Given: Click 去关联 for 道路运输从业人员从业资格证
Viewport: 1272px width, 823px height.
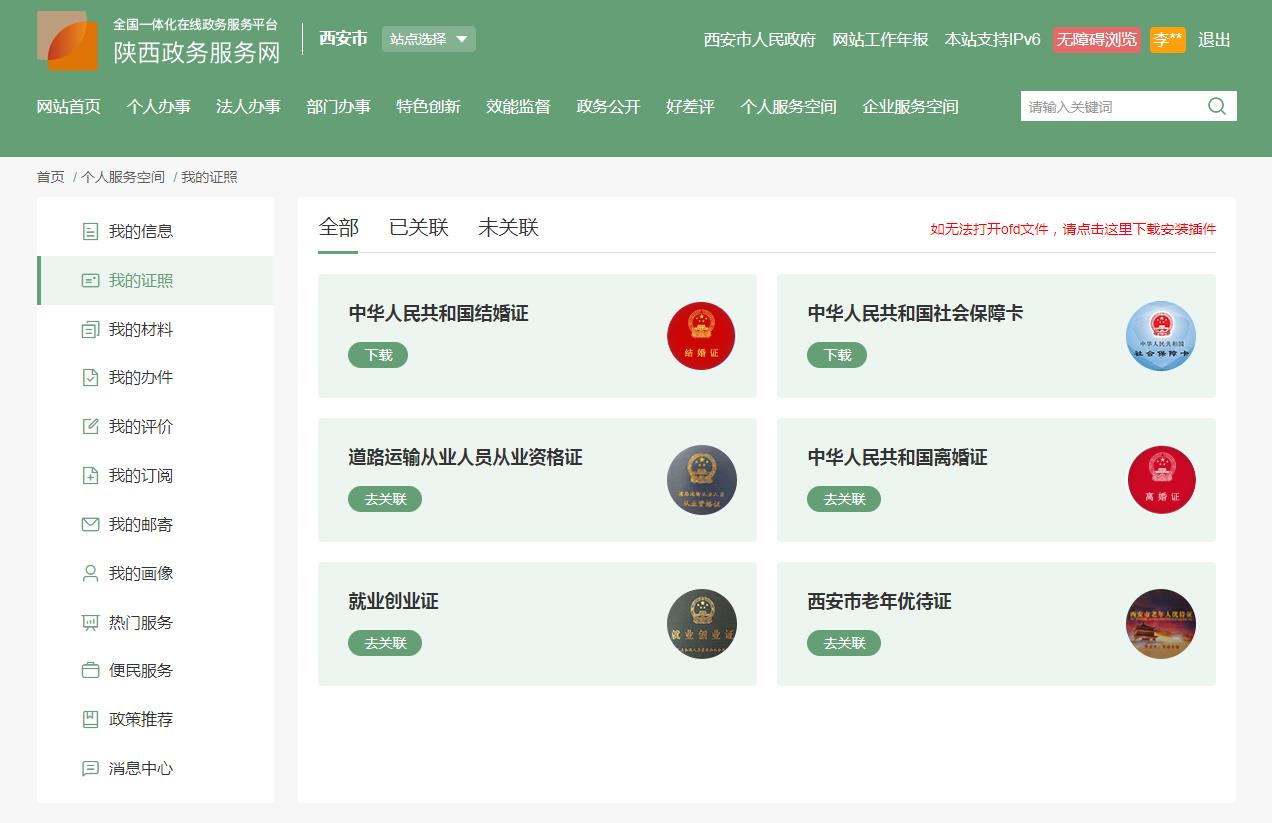Looking at the screenshot, I should pyautogui.click(x=385, y=499).
